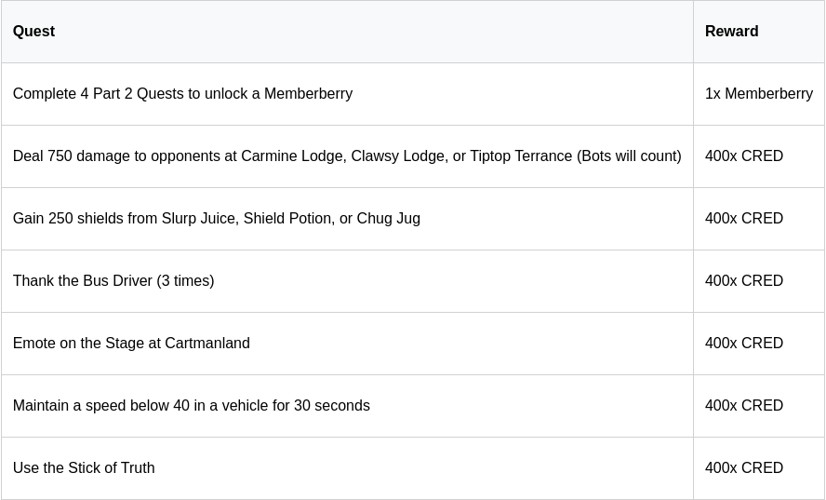Screen dimensions: 826x500
Task: Click the Reward column header
Action: pyautogui.click(x=731, y=31)
